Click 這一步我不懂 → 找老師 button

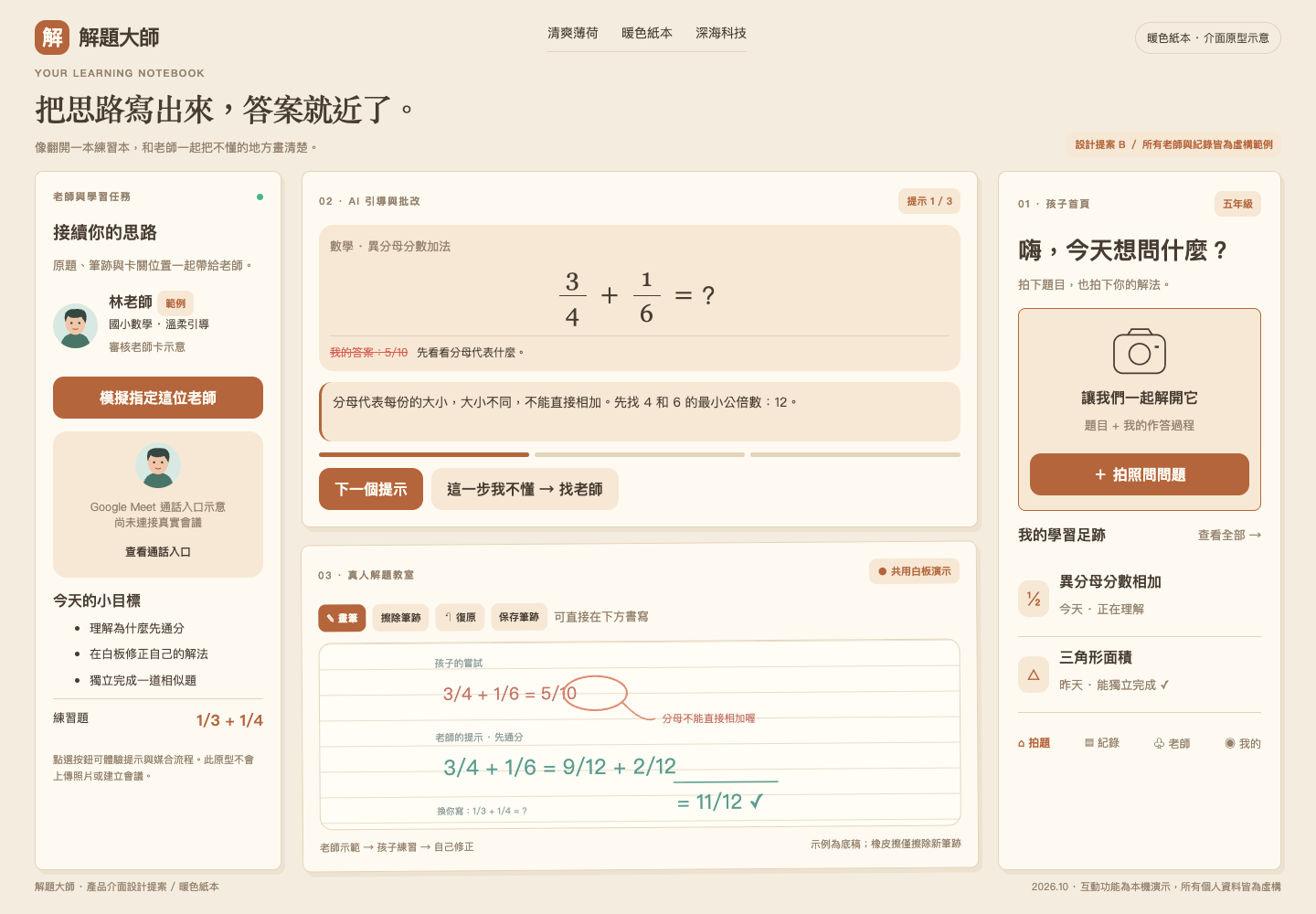(x=525, y=489)
